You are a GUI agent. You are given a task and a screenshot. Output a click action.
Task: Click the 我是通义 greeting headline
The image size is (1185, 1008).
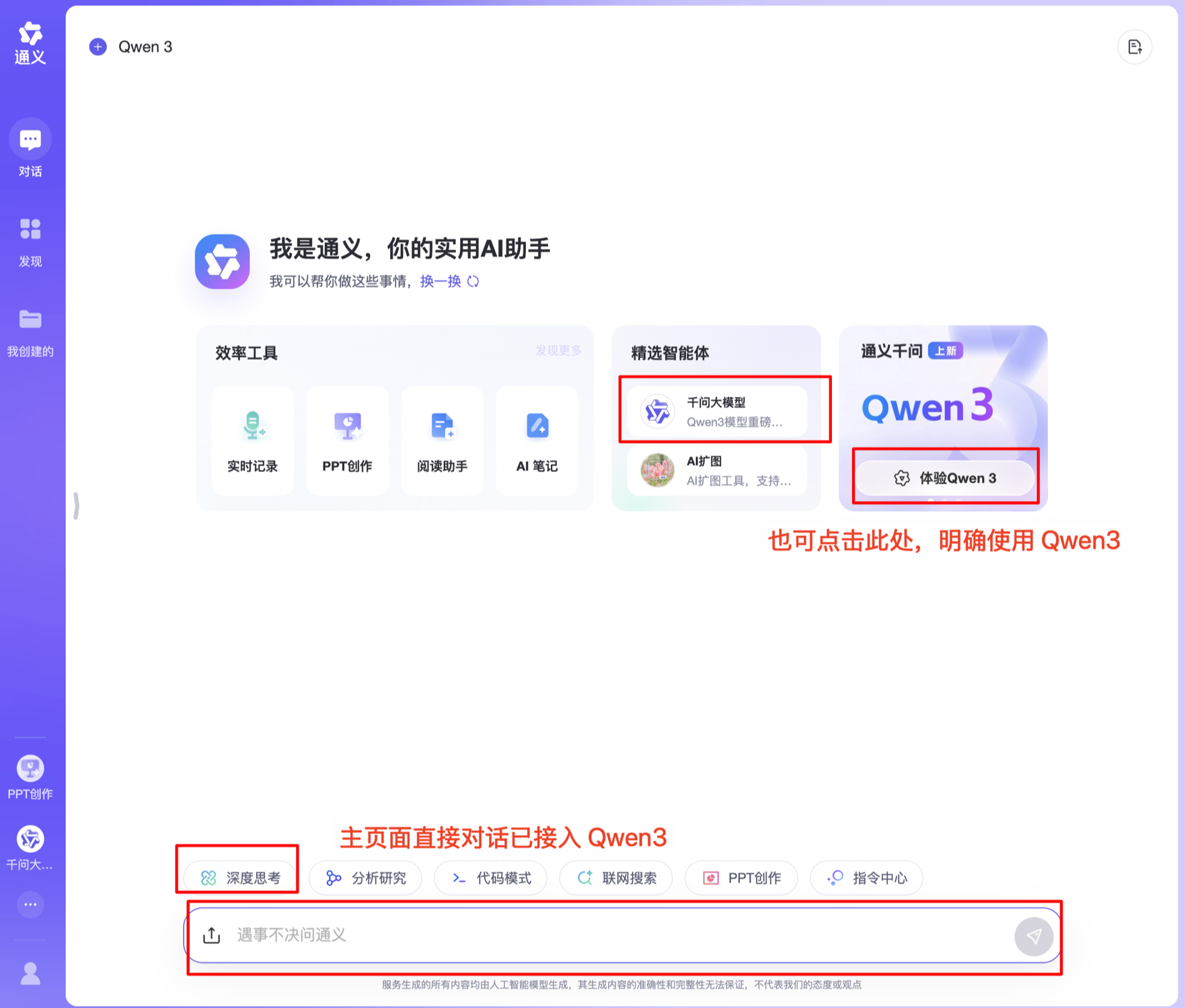coord(410,249)
